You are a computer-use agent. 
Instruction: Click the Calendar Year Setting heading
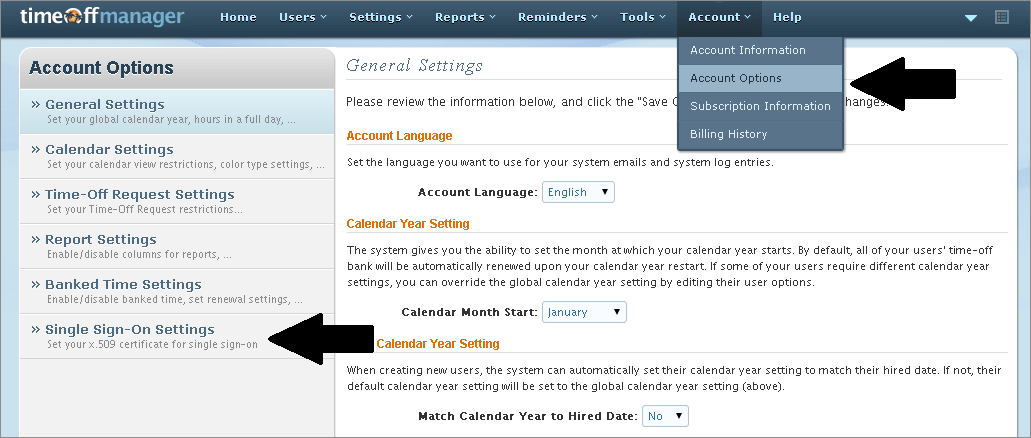point(408,224)
